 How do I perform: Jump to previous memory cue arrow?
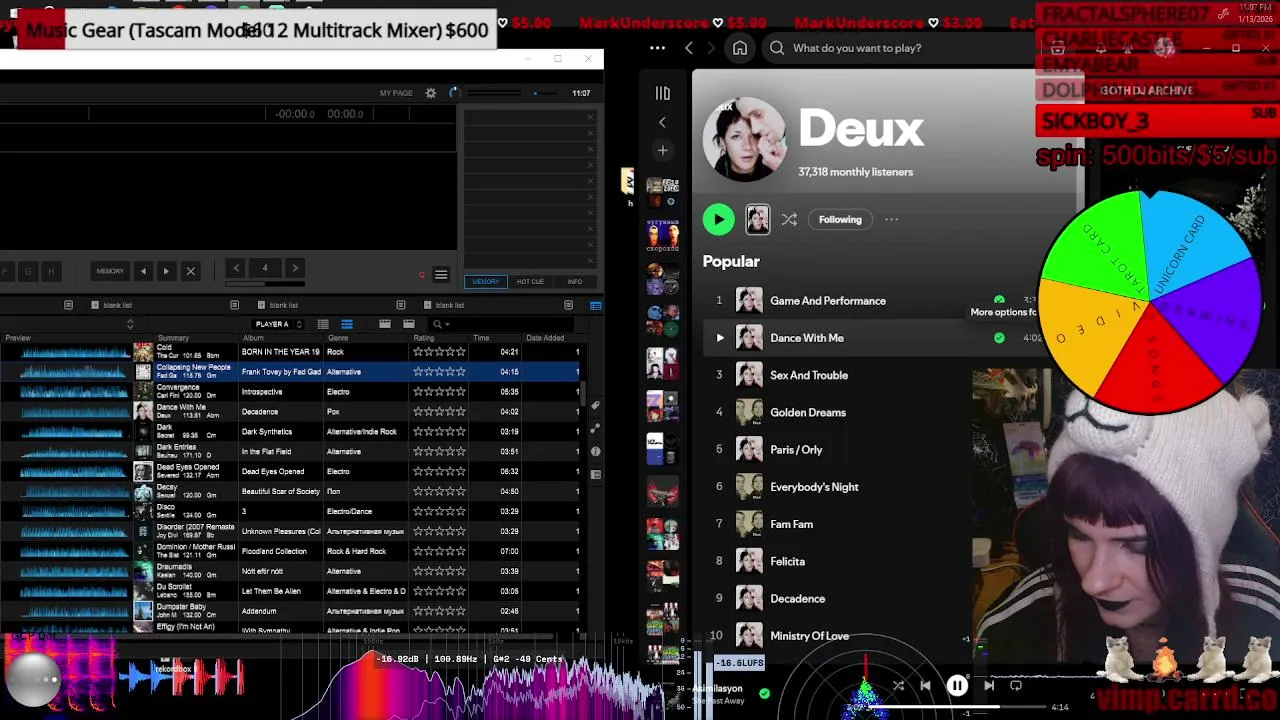(143, 271)
